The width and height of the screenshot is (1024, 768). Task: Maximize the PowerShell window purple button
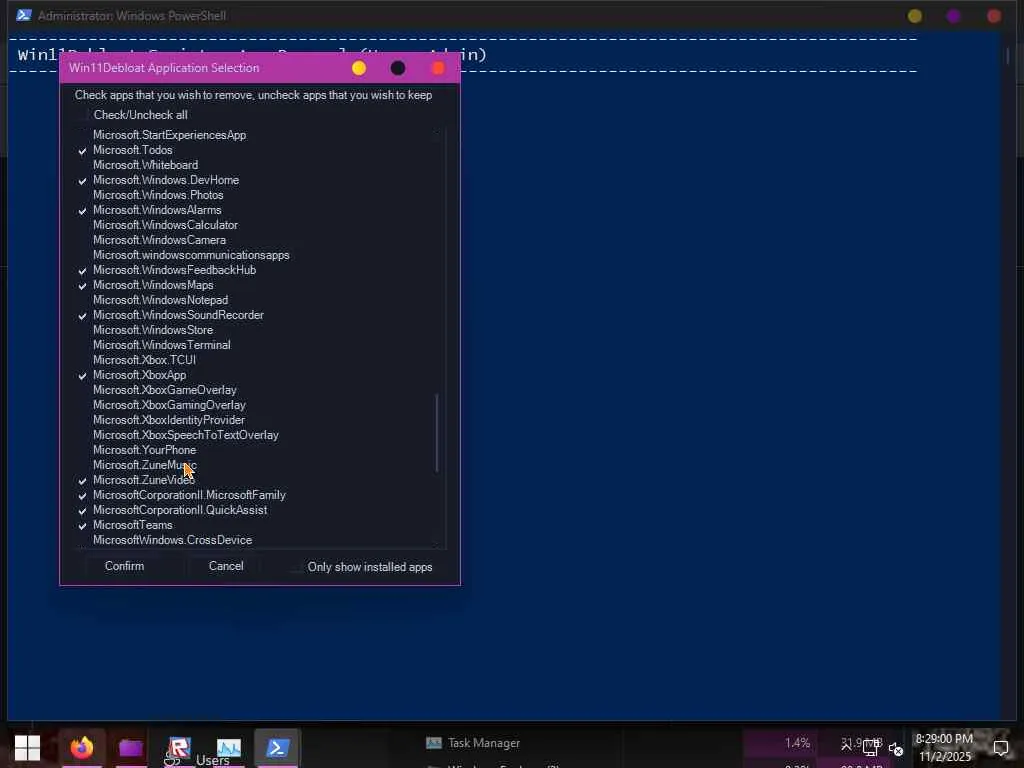click(953, 16)
